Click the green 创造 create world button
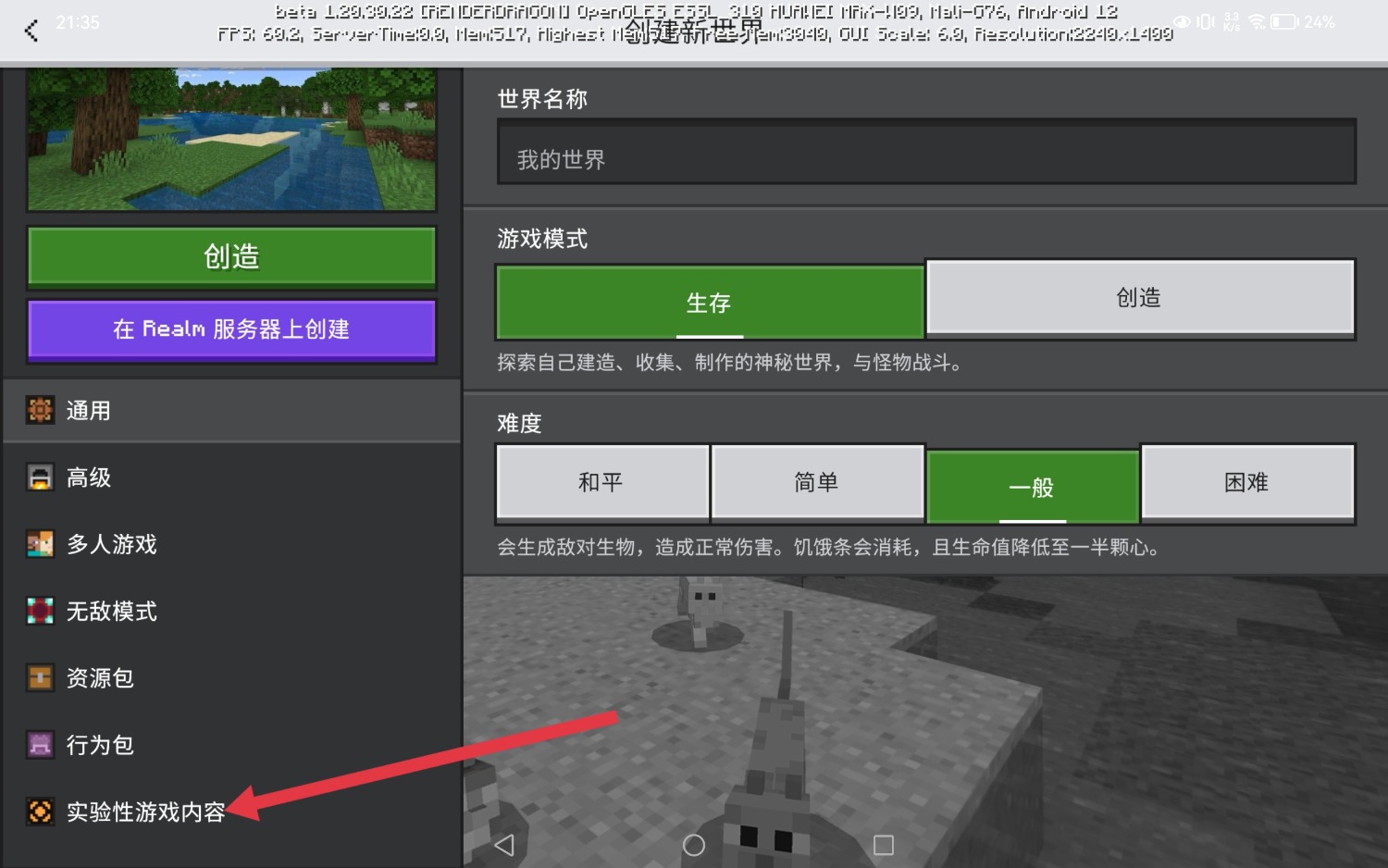The height and width of the screenshot is (868, 1388). 231,256
